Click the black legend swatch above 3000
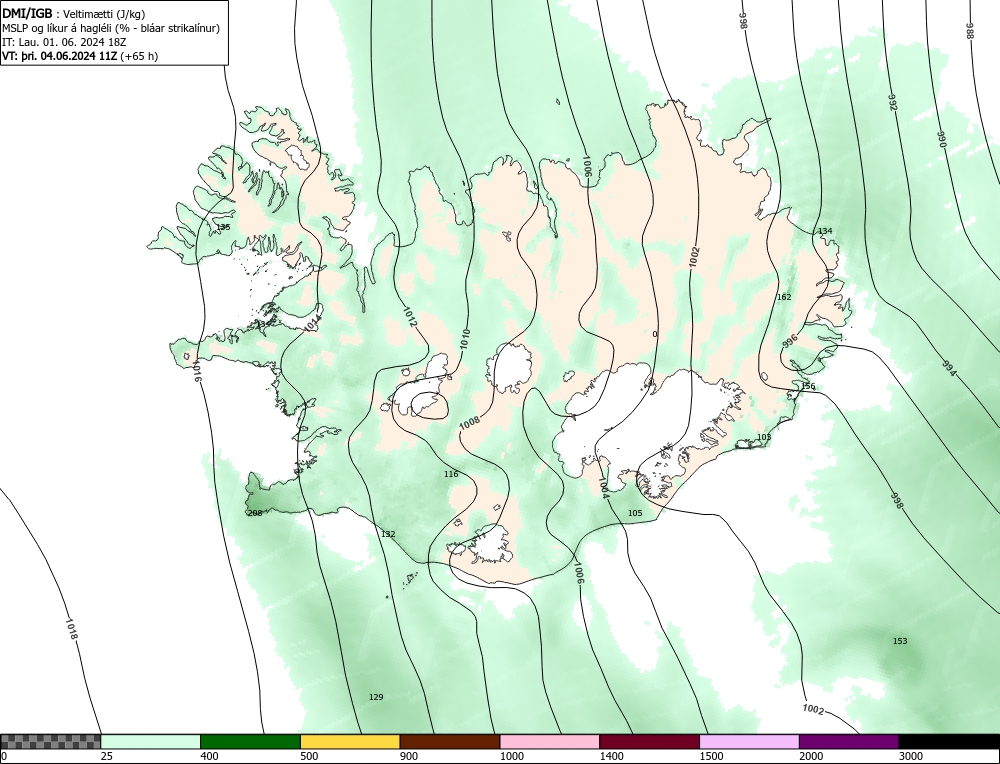The image size is (1000, 764). pyautogui.click(x=950, y=741)
